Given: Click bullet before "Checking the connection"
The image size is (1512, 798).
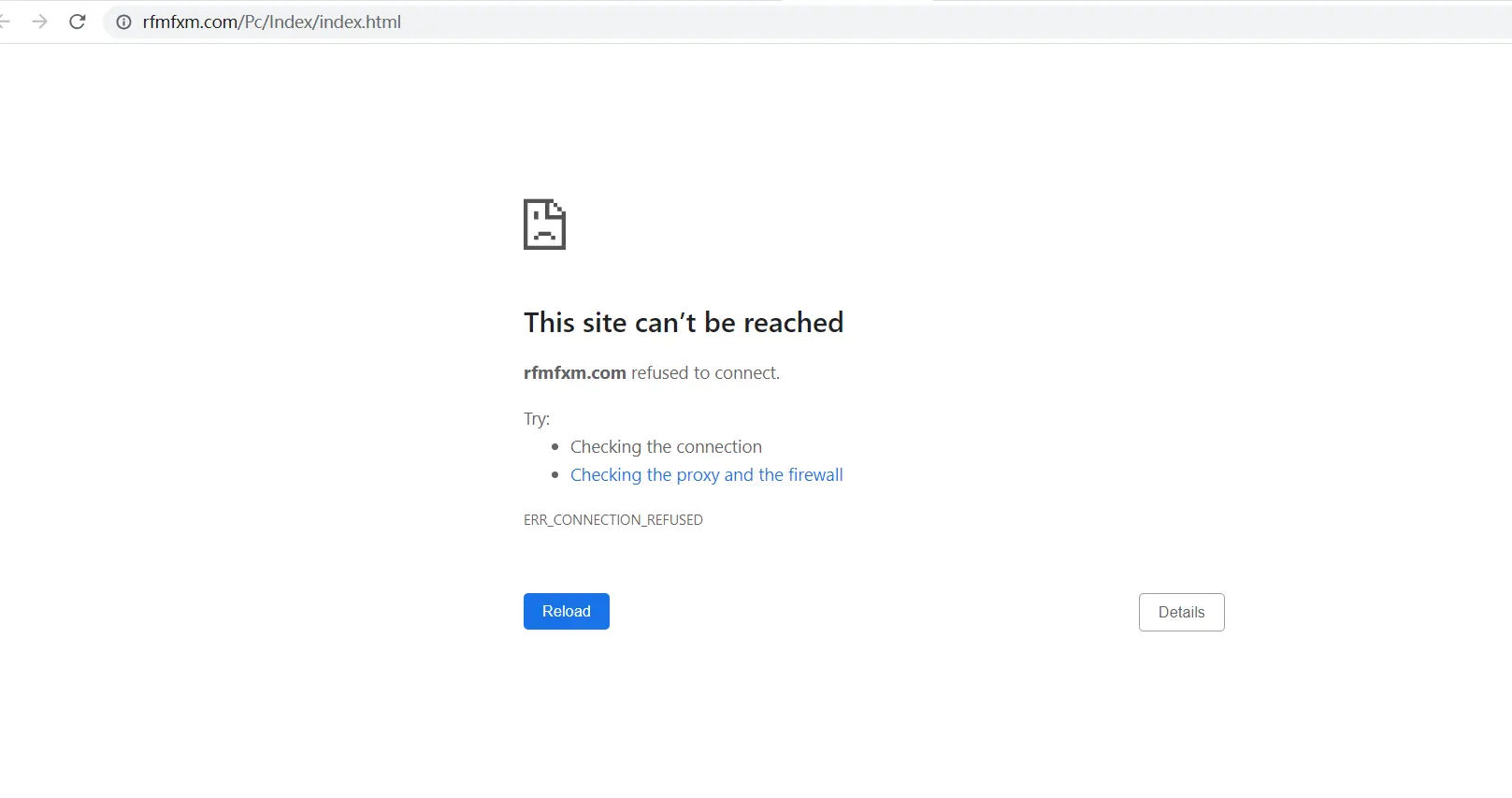Looking at the screenshot, I should click(554, 447).
